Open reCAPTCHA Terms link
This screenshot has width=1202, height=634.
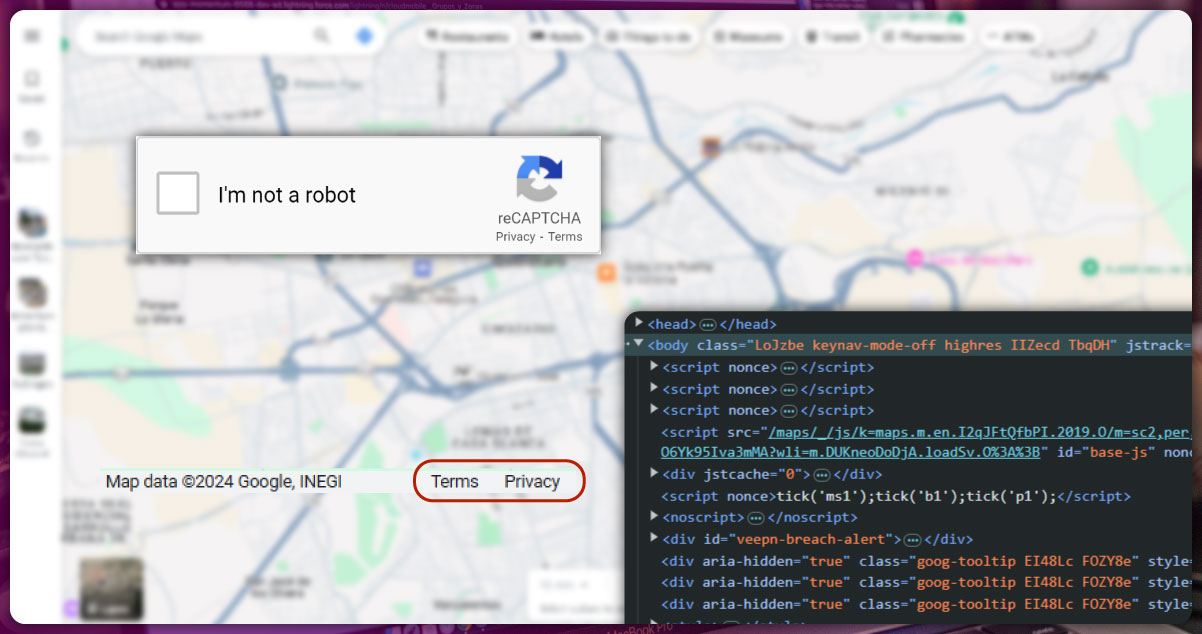(565, 237)
